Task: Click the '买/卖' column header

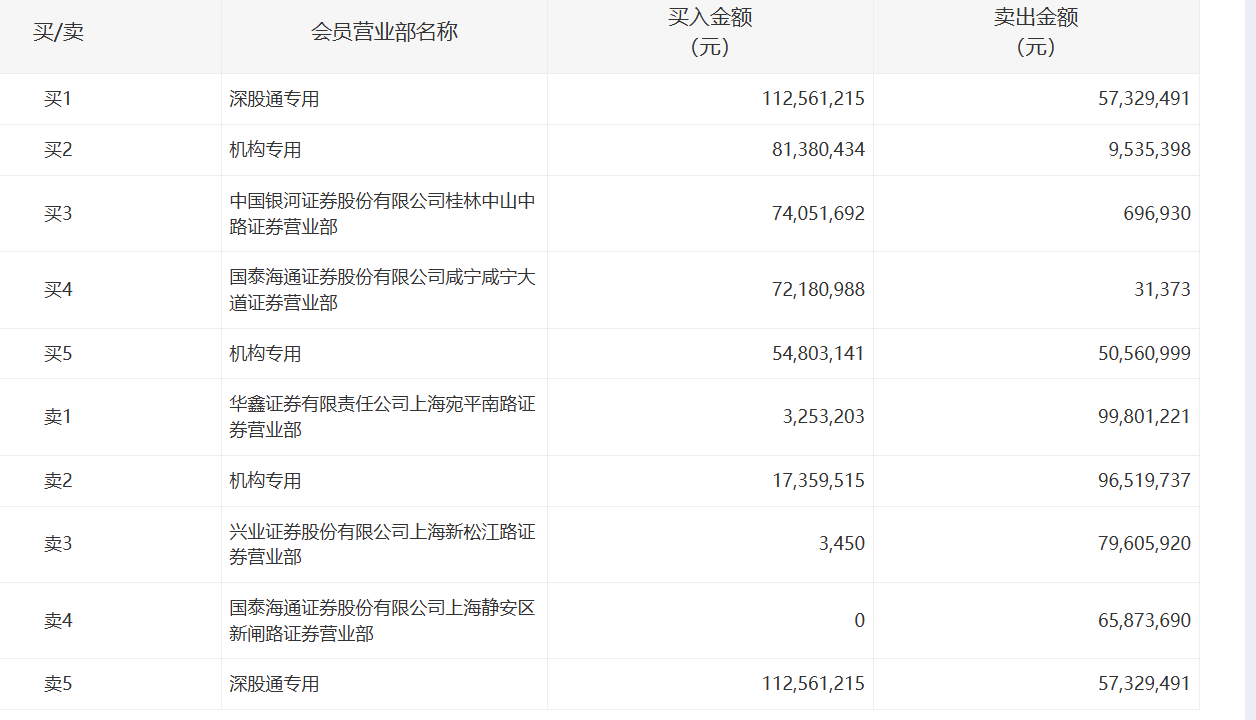Action: [58, 32]
